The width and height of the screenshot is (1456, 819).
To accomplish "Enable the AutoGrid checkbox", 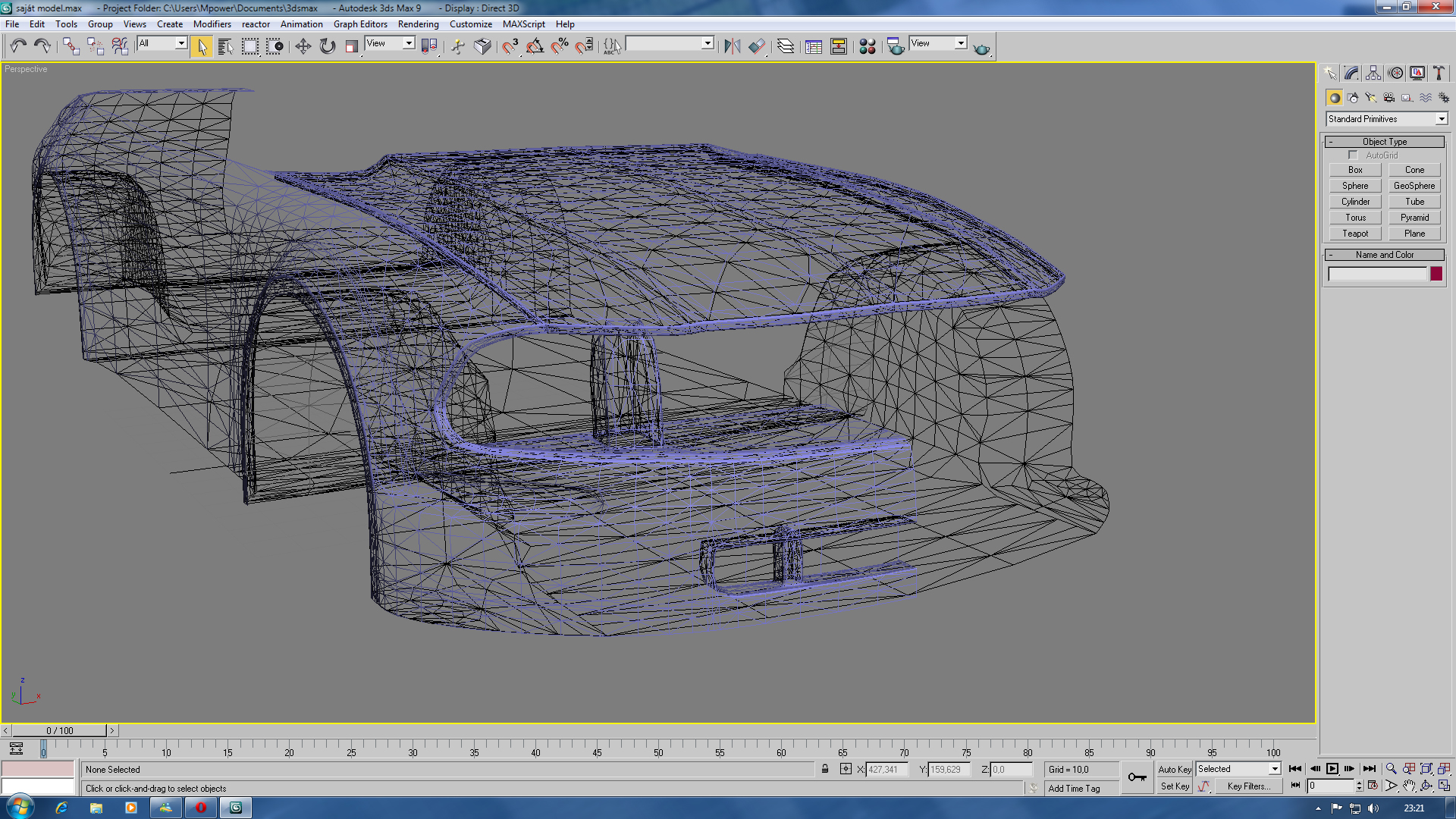I will click(x=1353, y=155).
